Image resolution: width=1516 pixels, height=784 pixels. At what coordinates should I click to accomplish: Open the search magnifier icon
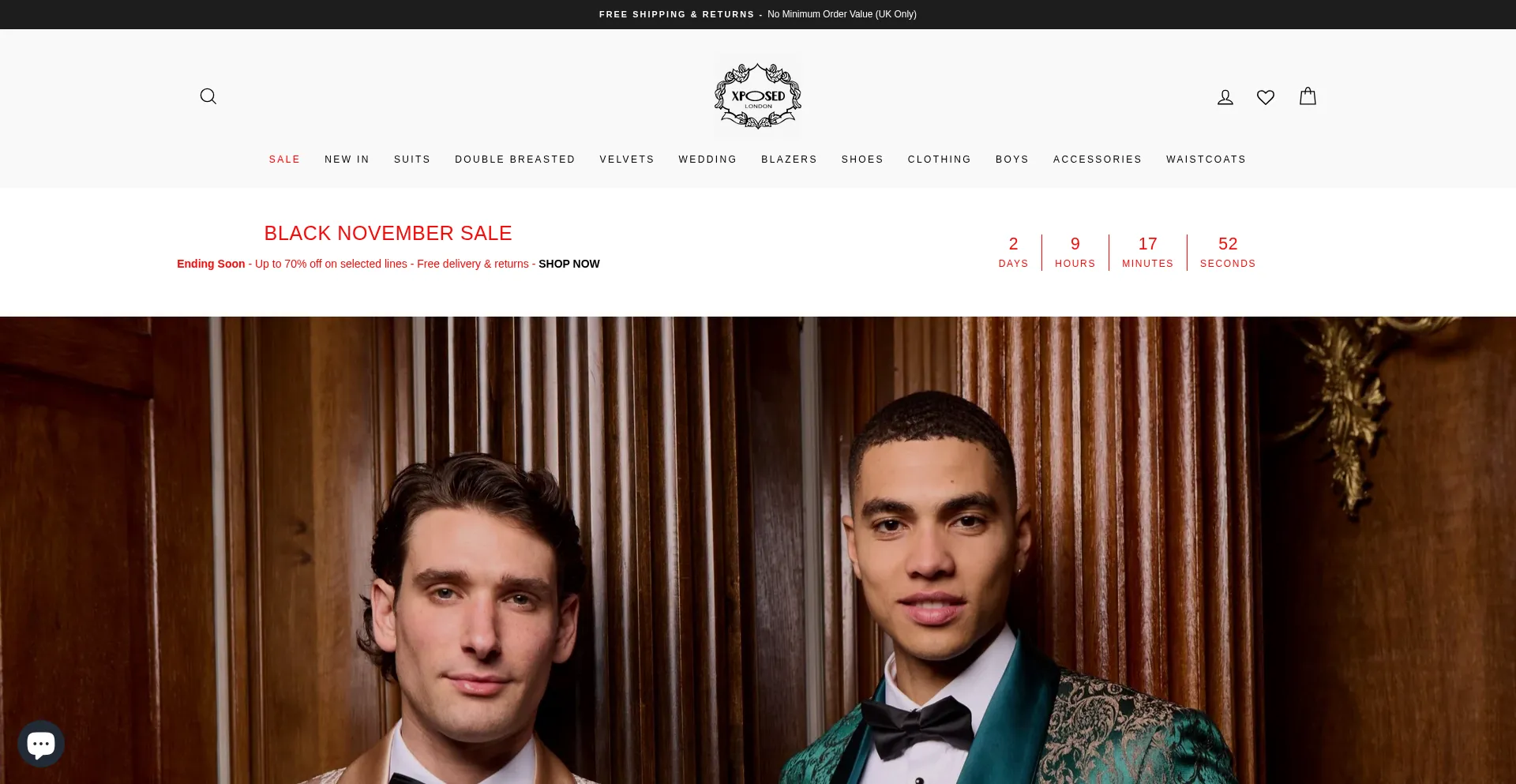click(208, 96)
